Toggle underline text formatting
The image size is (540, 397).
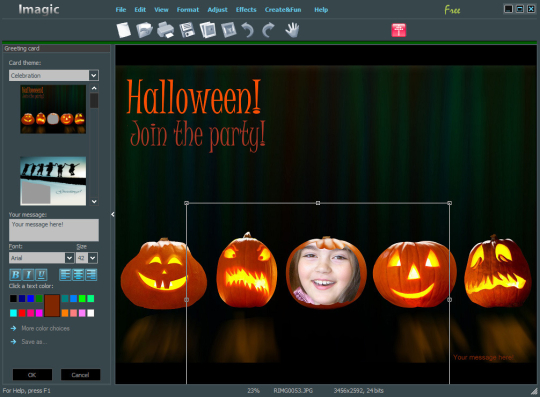tap(41, 274)
